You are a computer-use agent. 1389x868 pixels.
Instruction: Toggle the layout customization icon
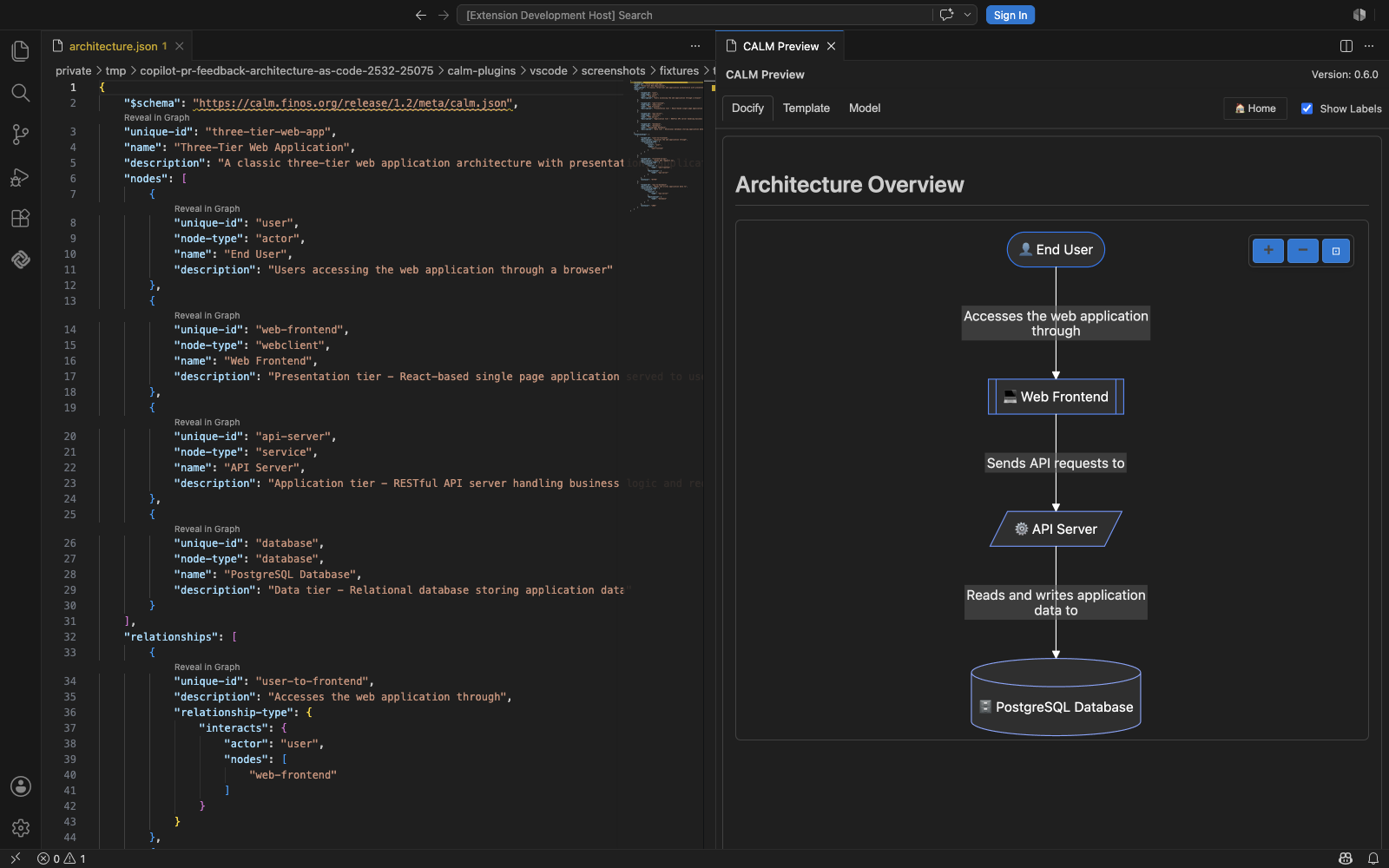pos(1359,15)
